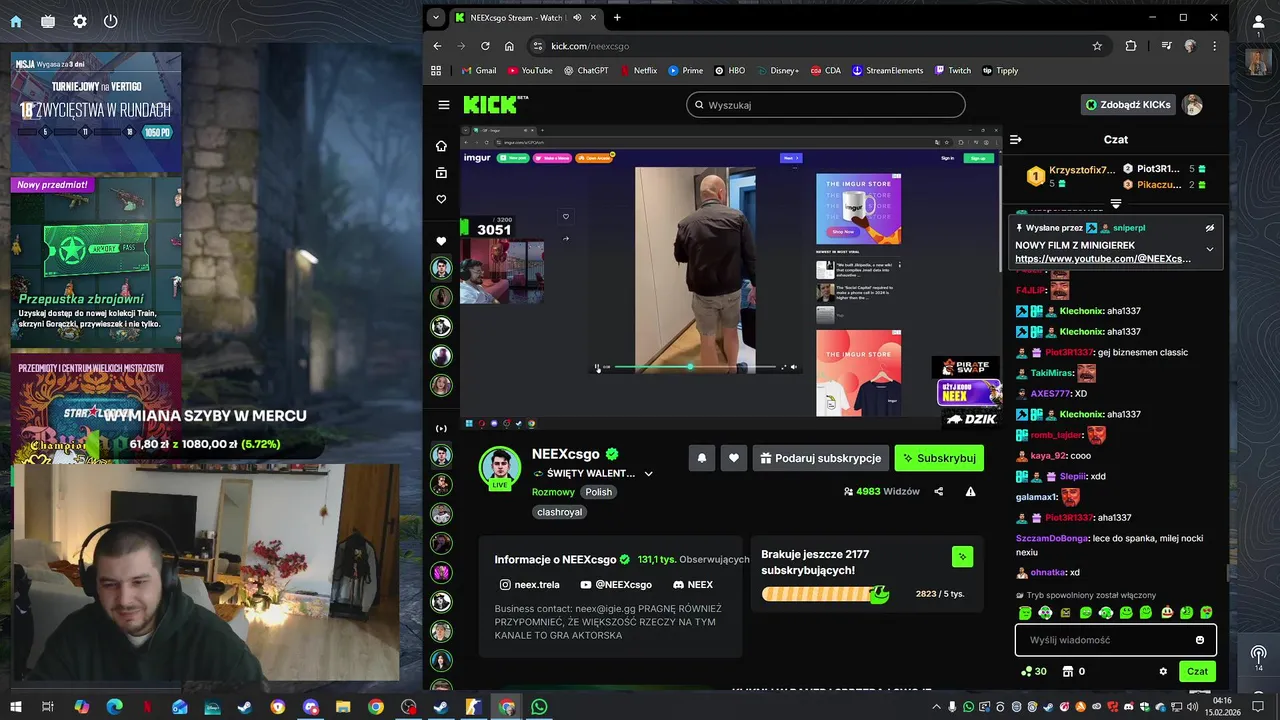Open the Kick sidebar hamburger menu
The height and width of the screenshot is (720, 1280).
tap(444, 105)
